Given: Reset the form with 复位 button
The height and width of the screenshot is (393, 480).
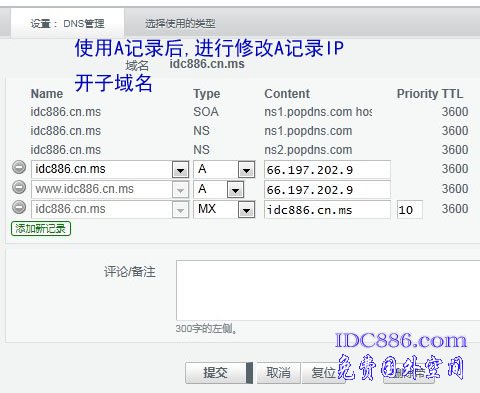Looking at the screenshot, I should pos(323,373).
